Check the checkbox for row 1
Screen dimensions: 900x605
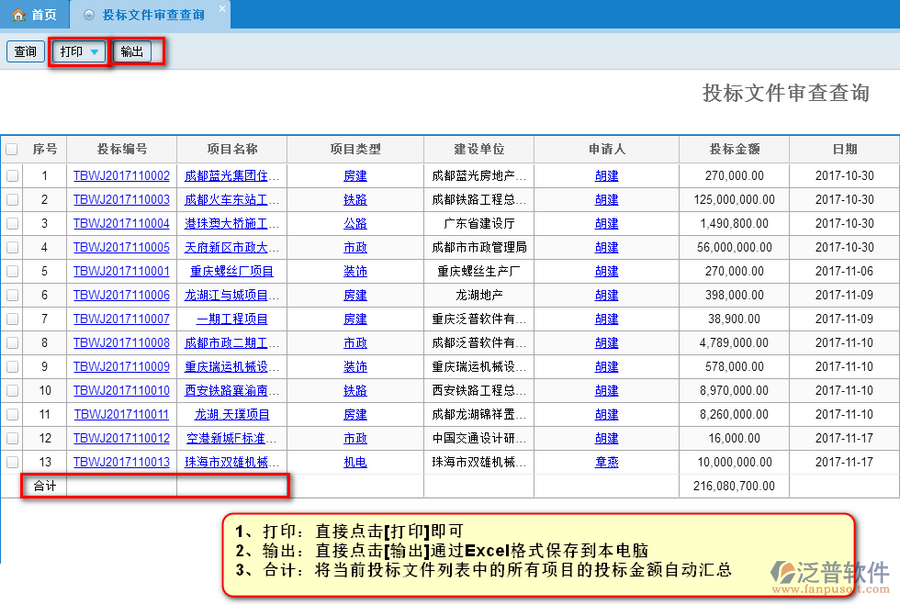click(x=12, y=176)
